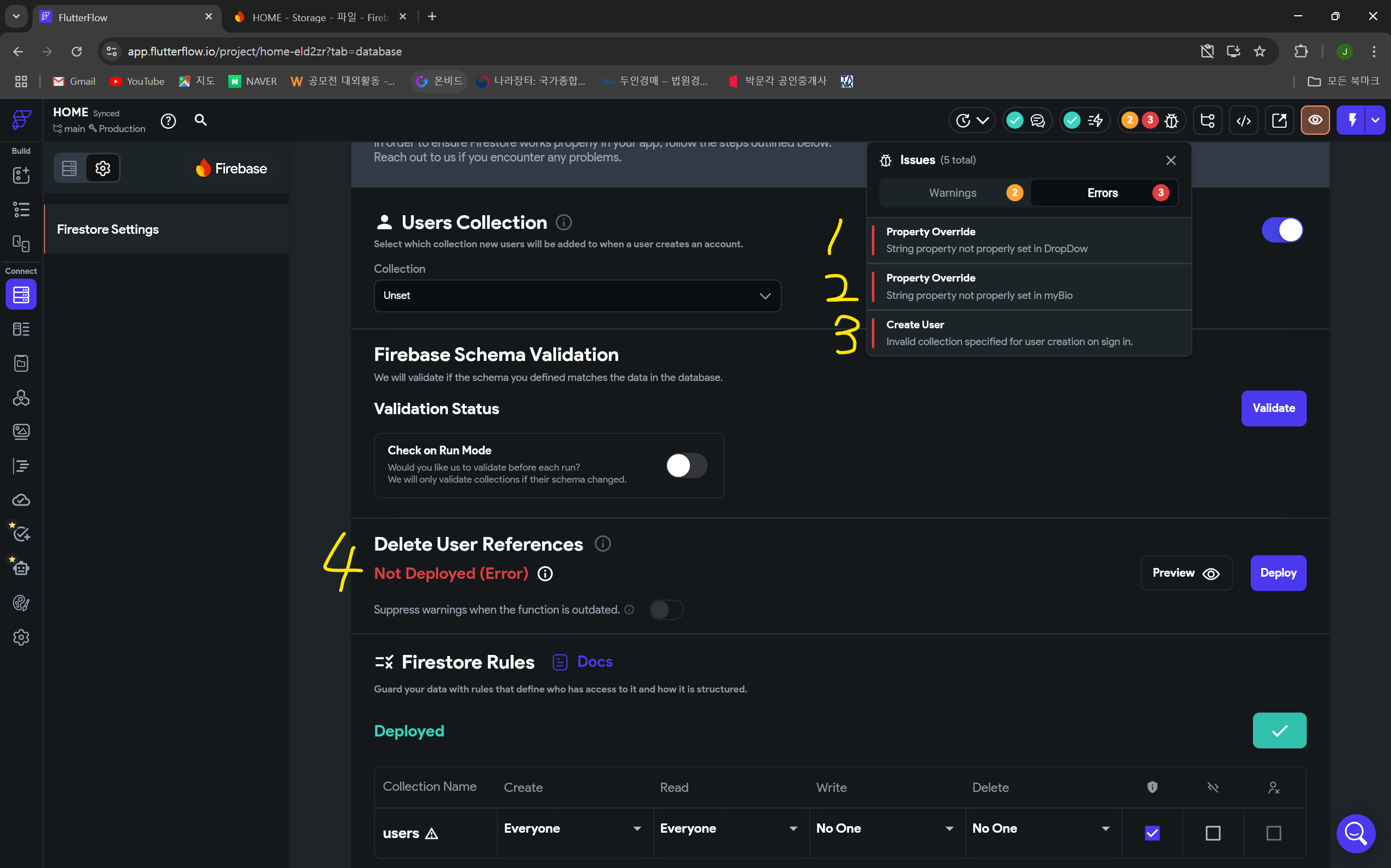Open the project issues bug icon

point(1172,121)
